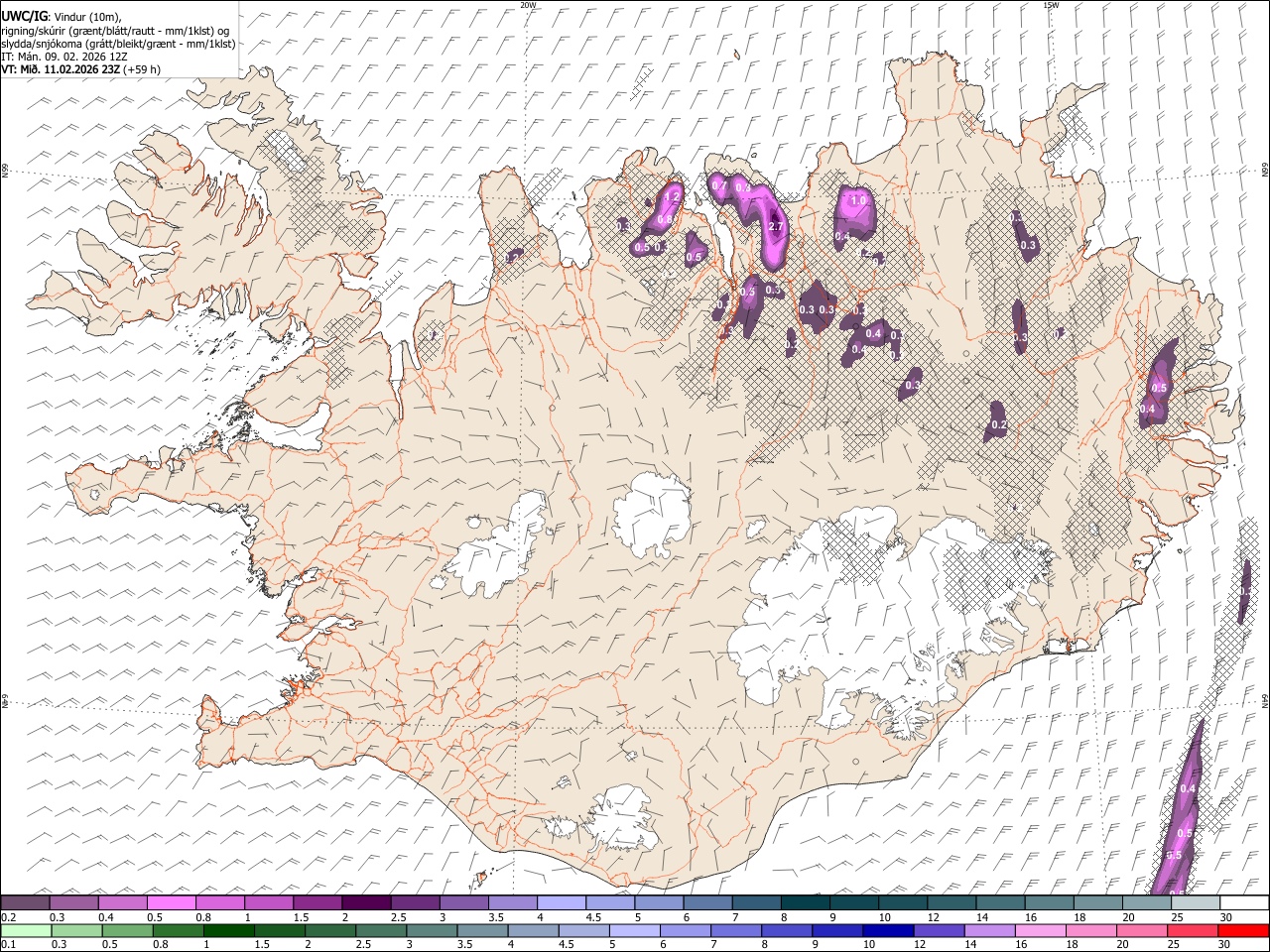1270x952 pixels.
Task: Select snow scale swatch between 0.2 and 0.3
Action: pyautogui.click(x=26, y=903)
